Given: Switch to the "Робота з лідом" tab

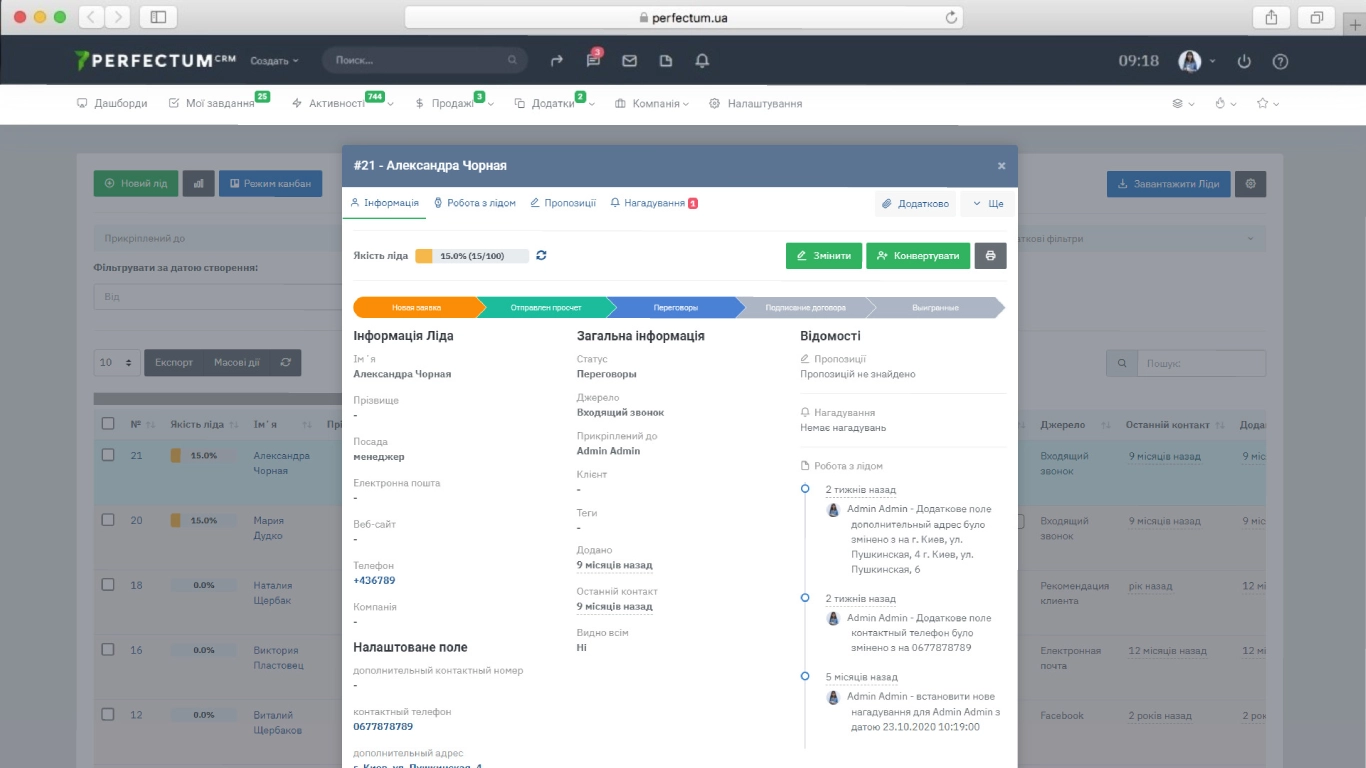Looking at the screenshot, I should click(x=474, y=203).
